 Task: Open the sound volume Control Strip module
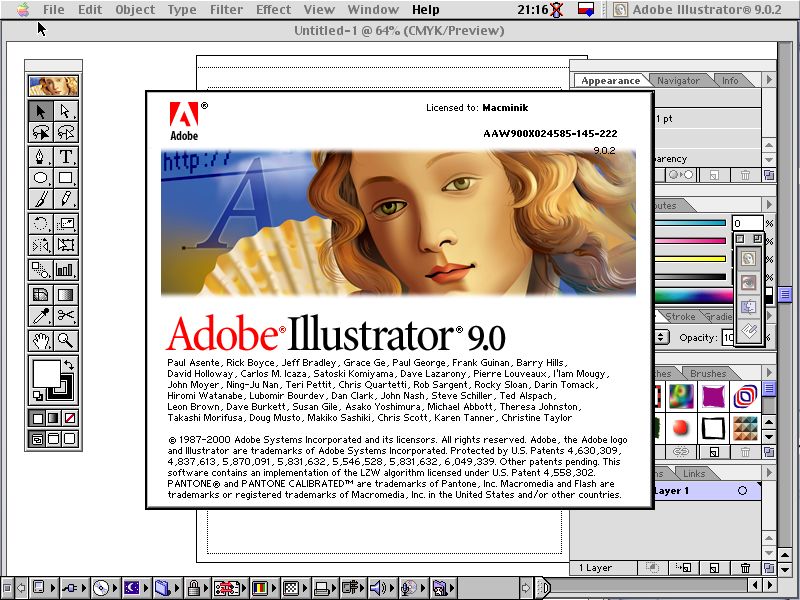pyautogui.click(x=381, y=588)
